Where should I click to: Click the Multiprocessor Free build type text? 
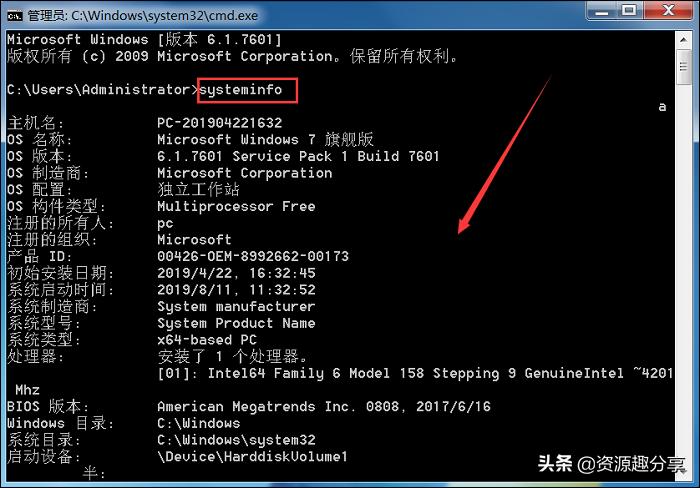pyautogui.click(x=236, y=206)
